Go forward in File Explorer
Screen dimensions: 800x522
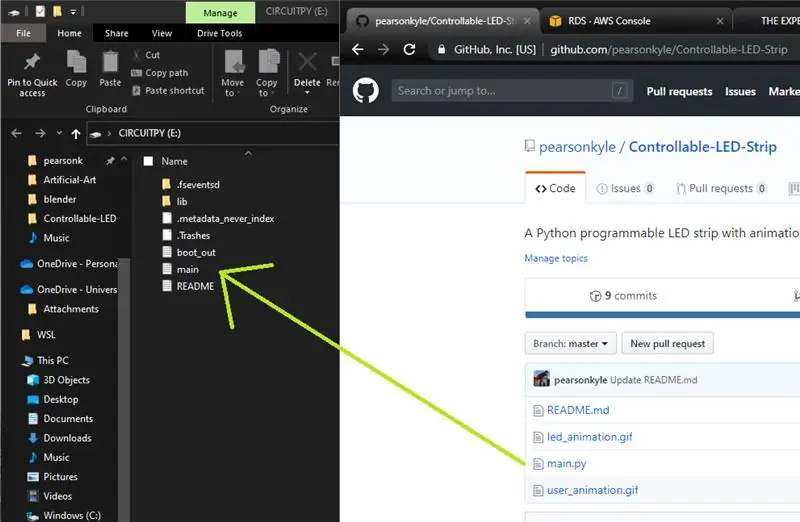(40, 133)
